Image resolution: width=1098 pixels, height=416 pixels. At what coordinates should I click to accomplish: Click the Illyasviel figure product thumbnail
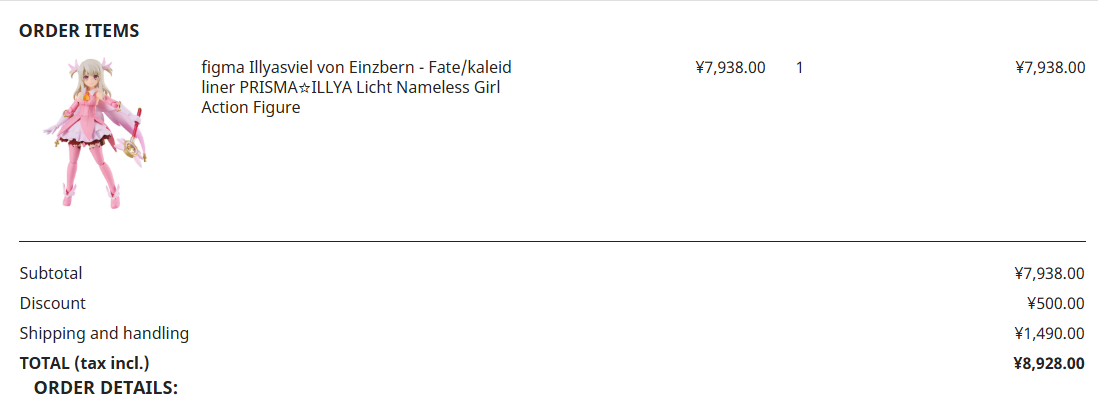click(x=94, y=133)
